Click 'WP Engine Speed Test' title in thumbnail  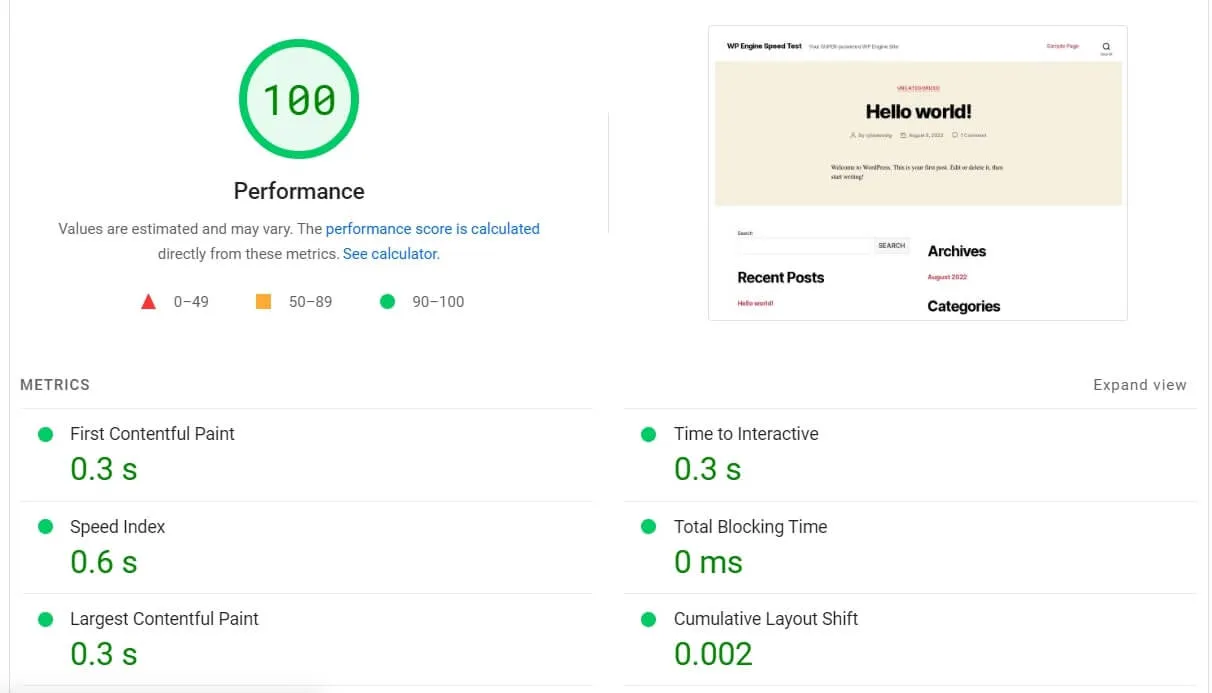(x=764, y=46)
